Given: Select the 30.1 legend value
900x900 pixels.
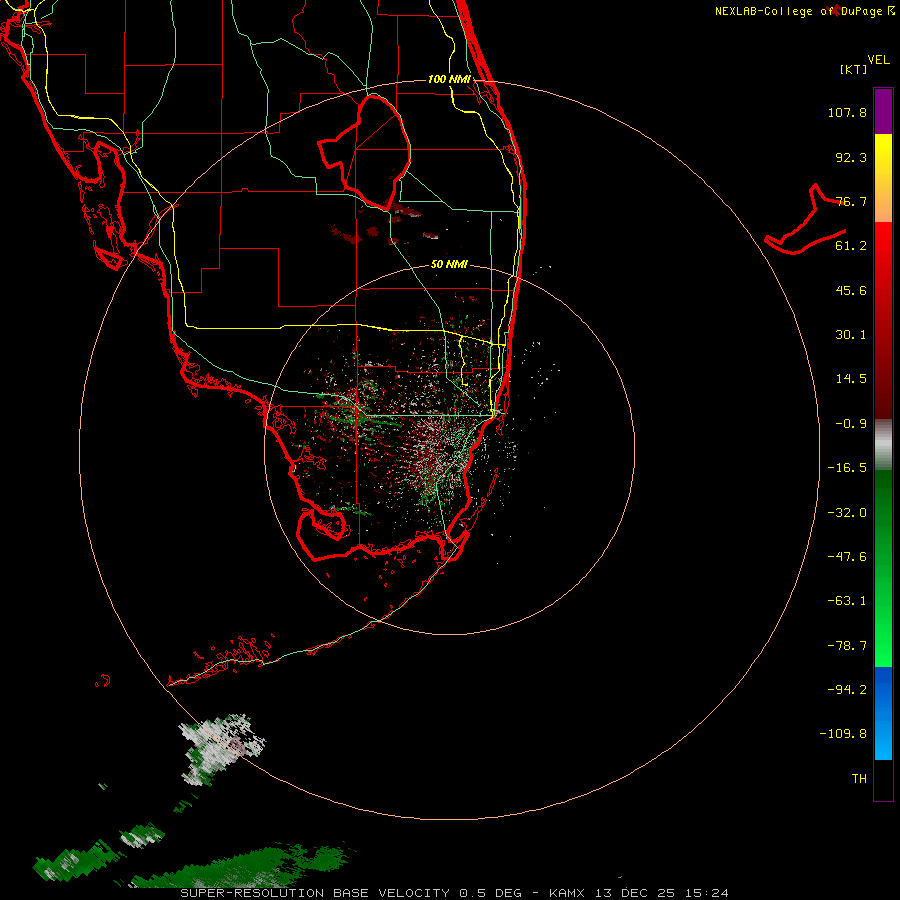Looking at the screenshot, I should coord(851,335).
